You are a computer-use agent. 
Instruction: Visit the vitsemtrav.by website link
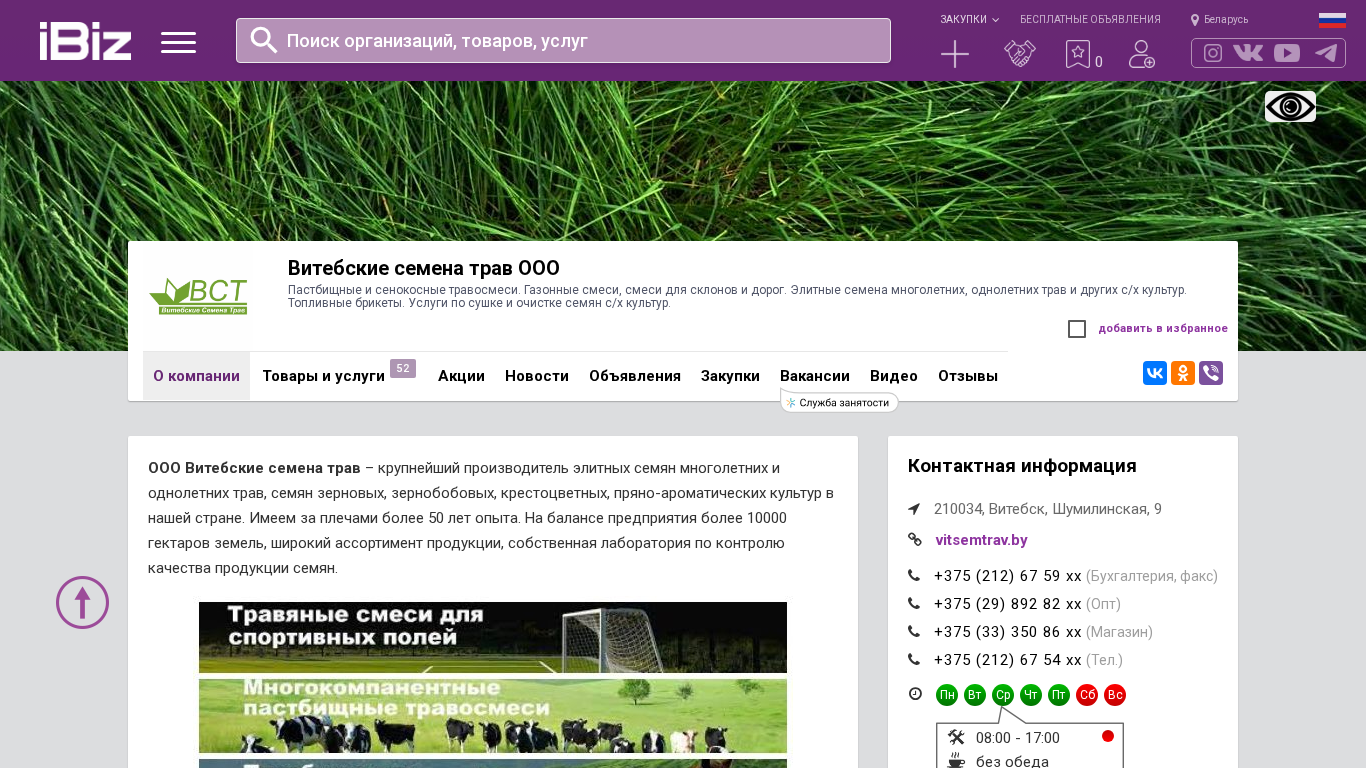(981, 540)
